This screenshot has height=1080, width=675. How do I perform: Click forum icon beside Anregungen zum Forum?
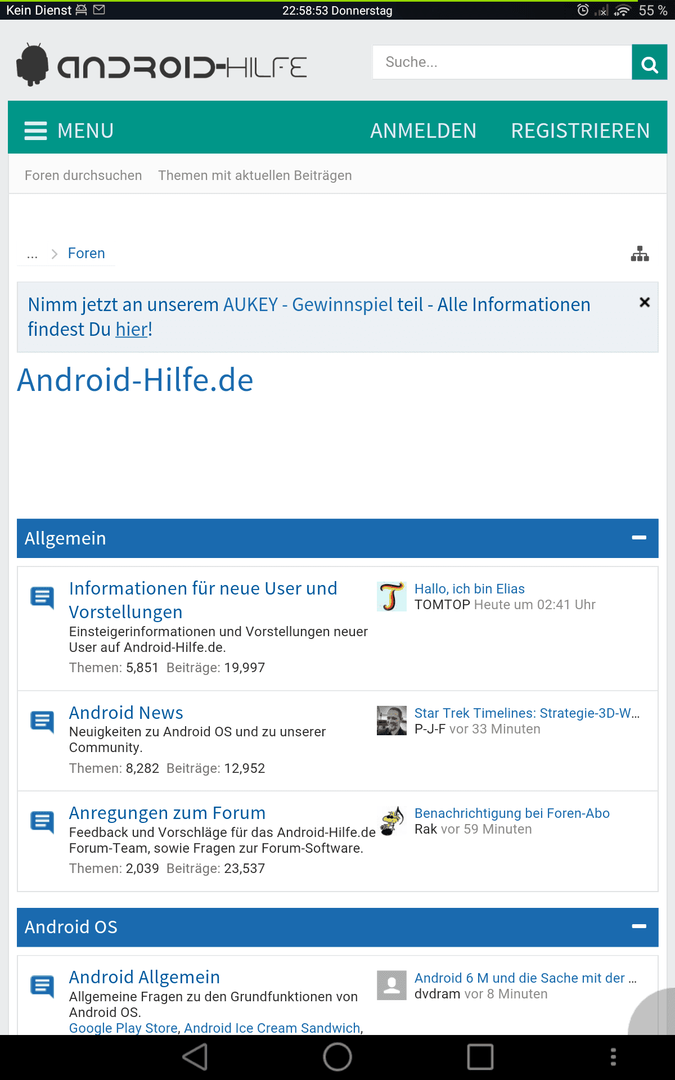(42, 822)
